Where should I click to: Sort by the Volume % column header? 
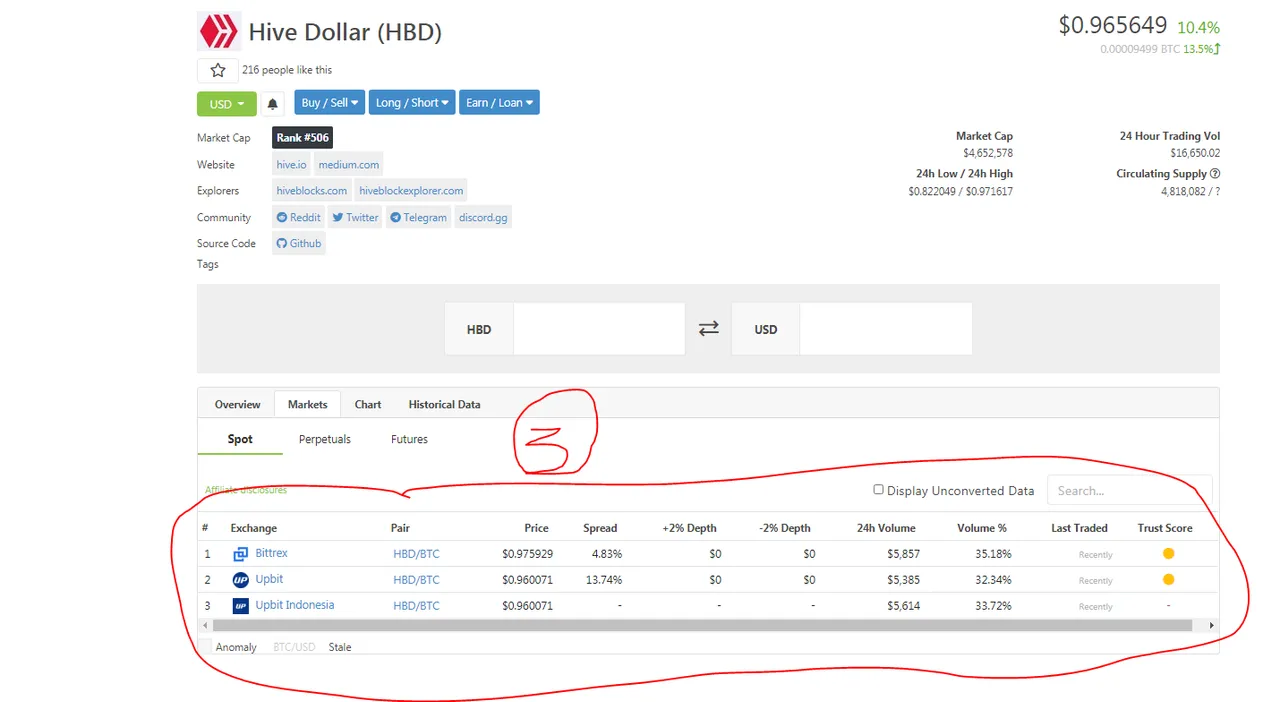click(982, 528)
